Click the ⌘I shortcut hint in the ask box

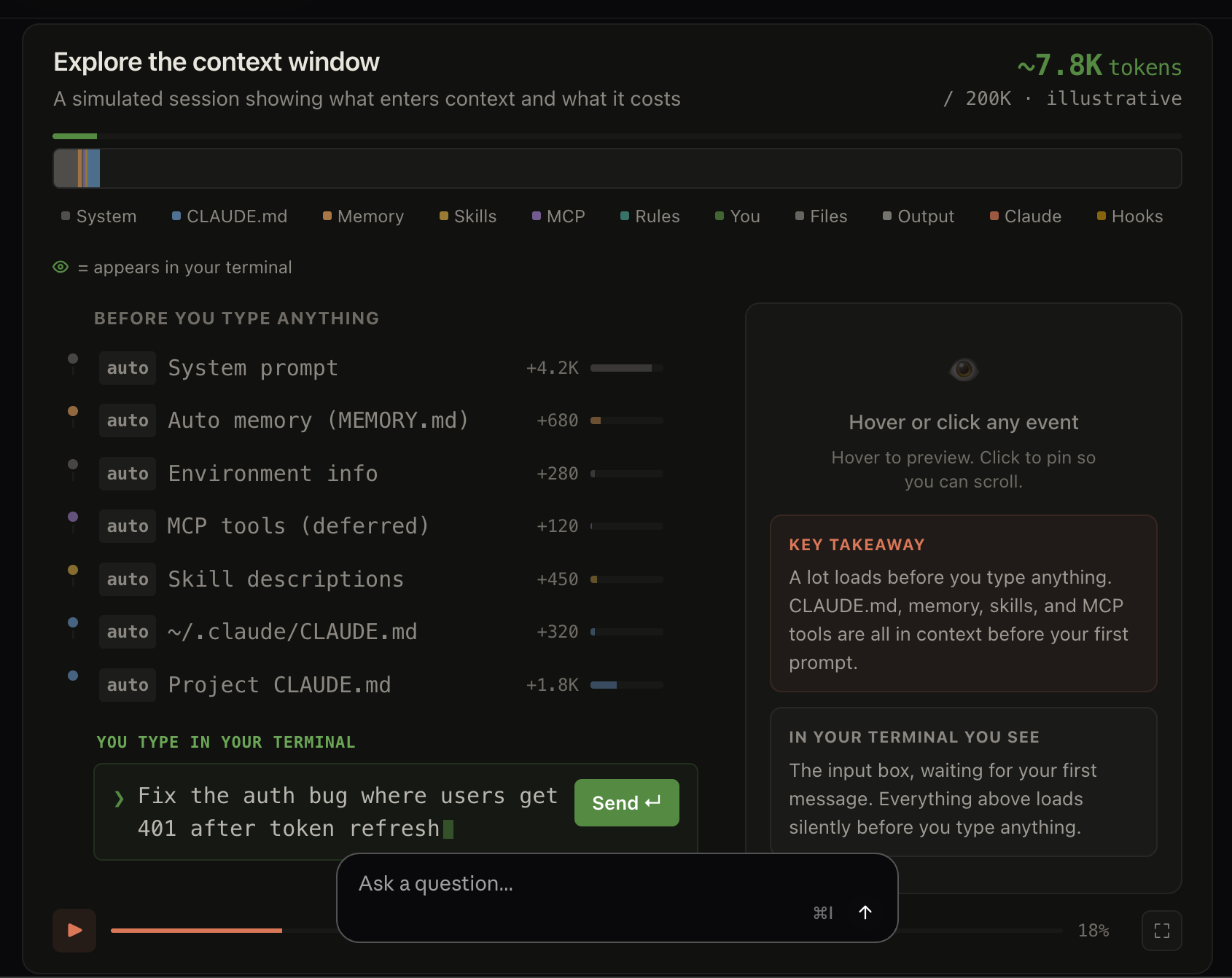pyautogui.click(x=823, y=912)
